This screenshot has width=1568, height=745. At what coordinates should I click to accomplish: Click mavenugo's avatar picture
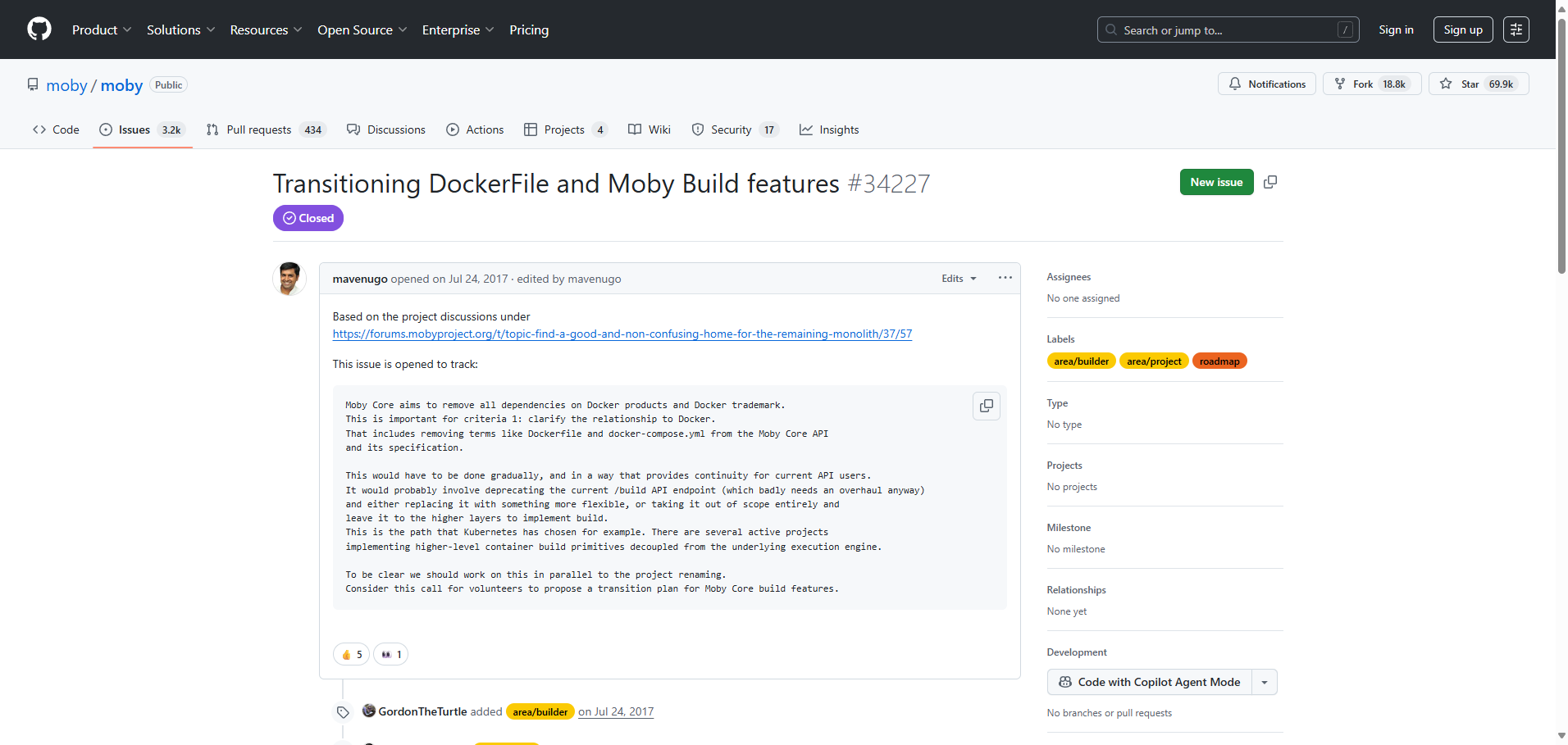(289, 279)
